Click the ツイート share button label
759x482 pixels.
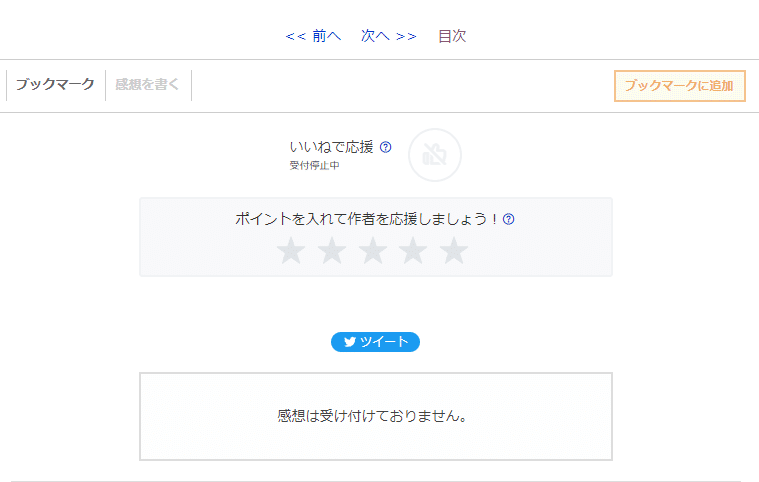(384, 342)
